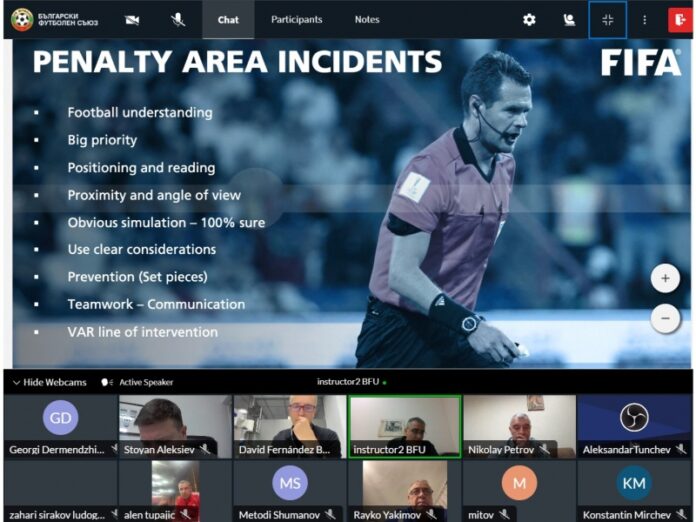This screenshot has height=522, width=696.
Task: Exit fullscreen with the collapse icon
Action: (608, 20)
